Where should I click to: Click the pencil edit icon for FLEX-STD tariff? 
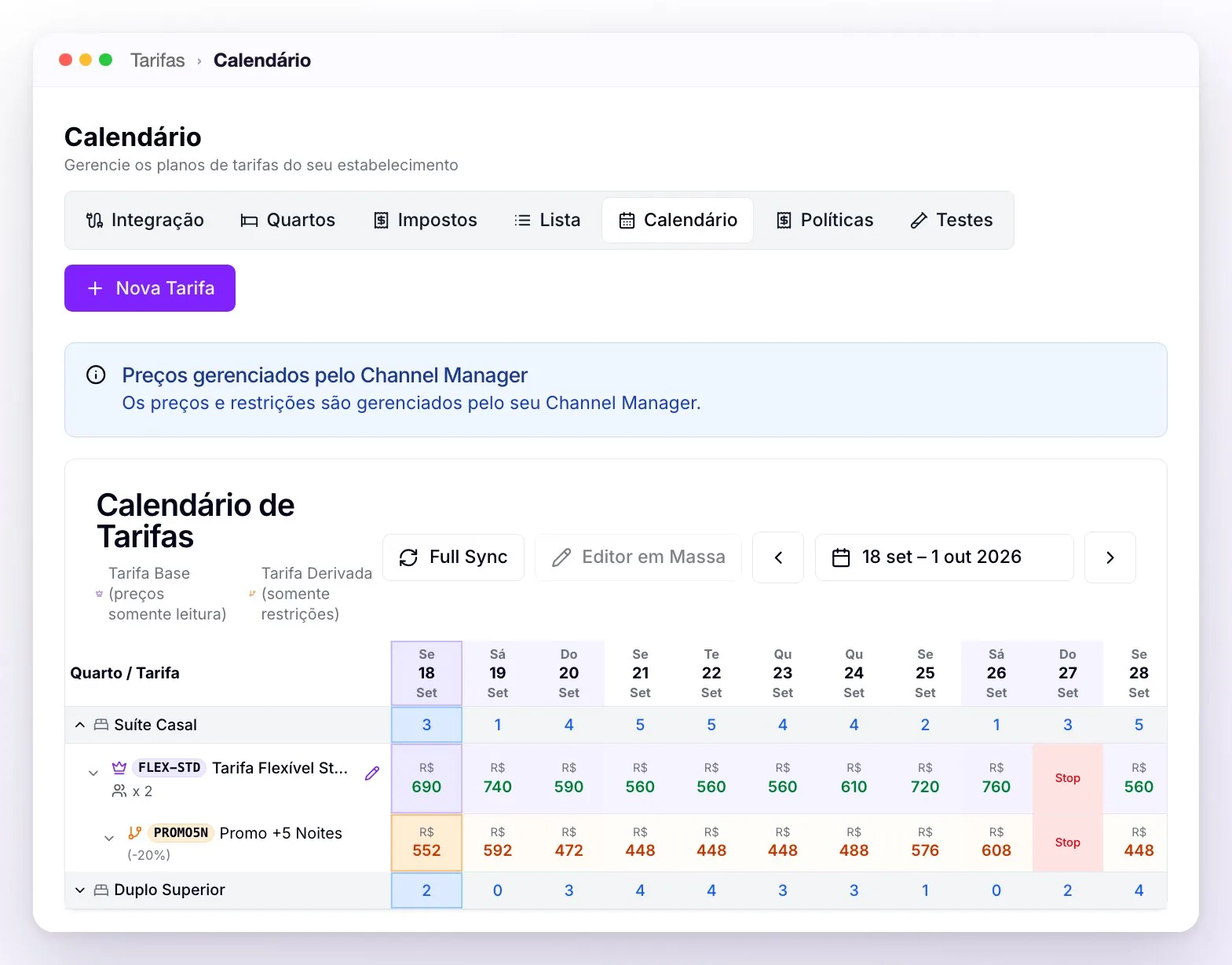point(372,773)
